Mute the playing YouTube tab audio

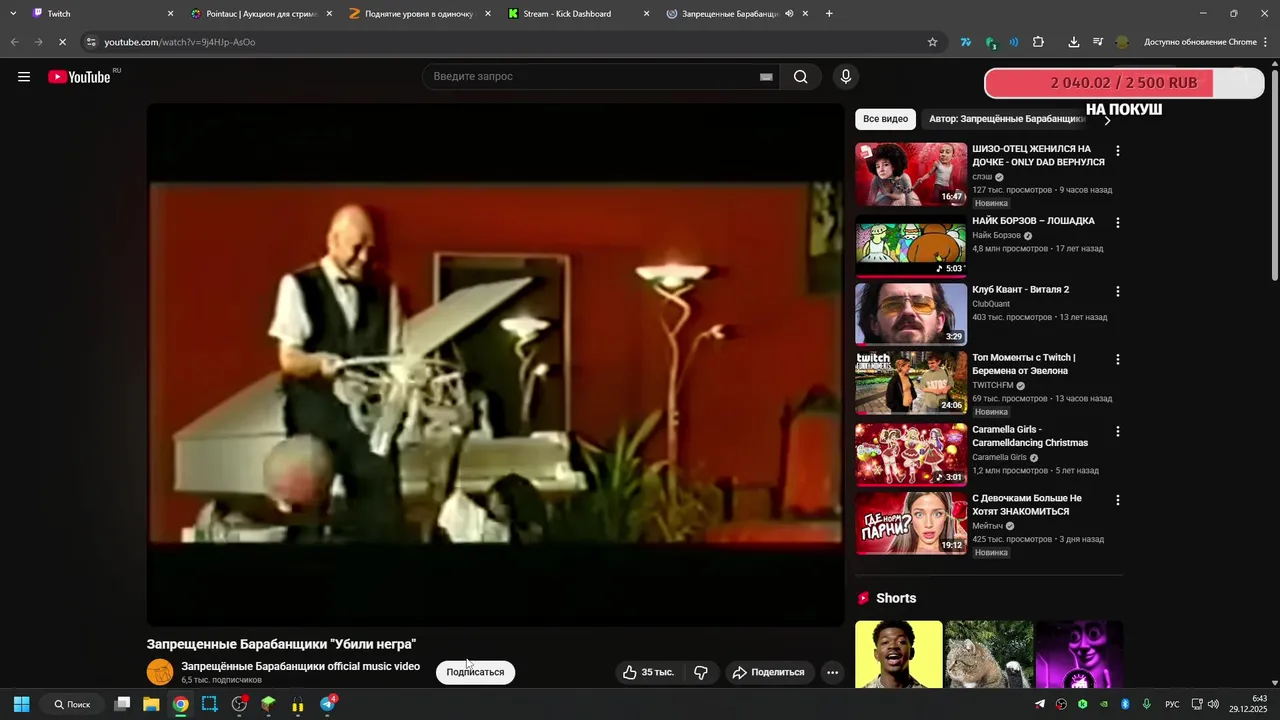pyautogui.click(x=789, y=14)
